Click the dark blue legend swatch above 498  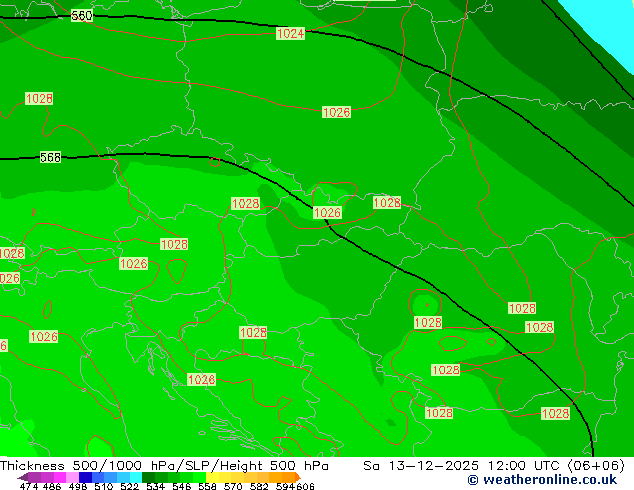pos(85,477)
